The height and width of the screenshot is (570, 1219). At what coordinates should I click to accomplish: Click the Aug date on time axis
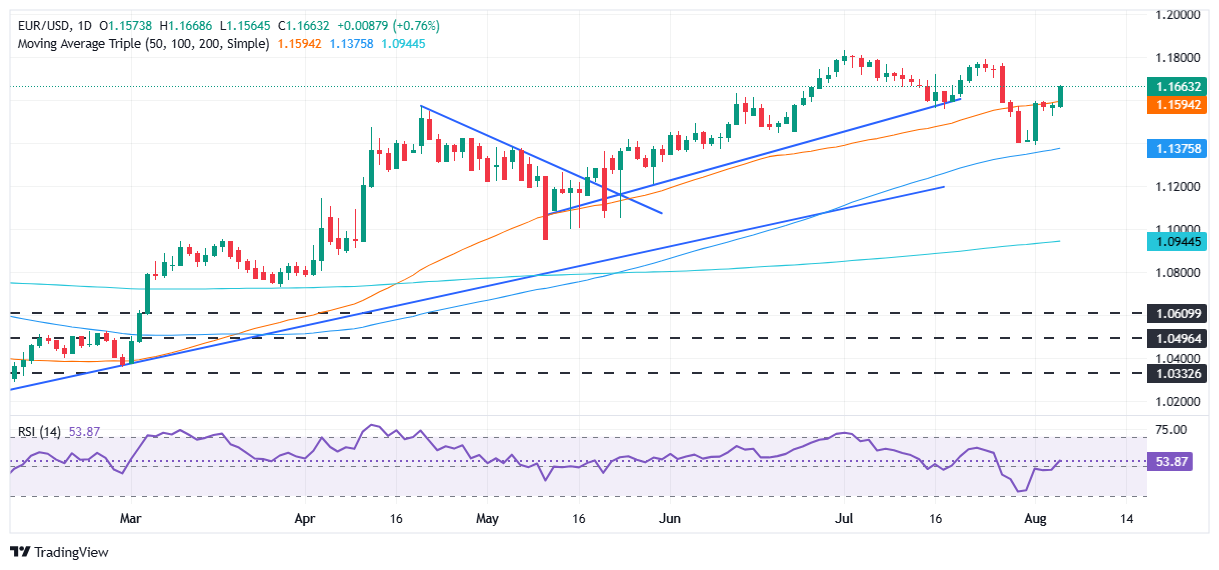coord(1035,520)
